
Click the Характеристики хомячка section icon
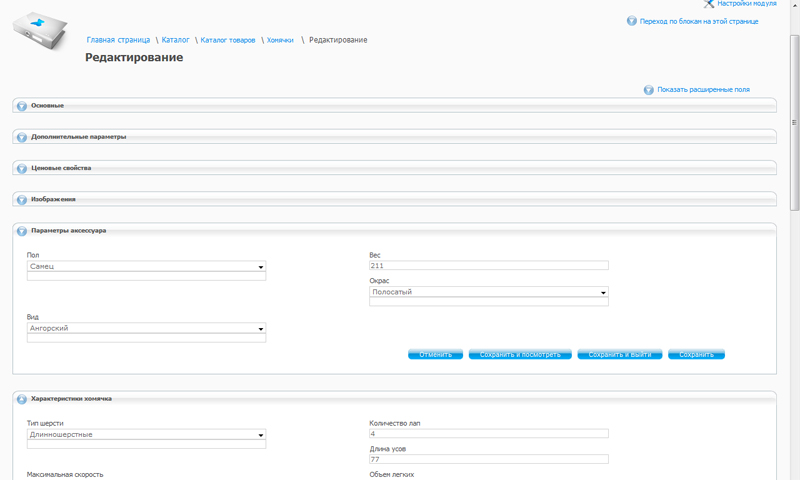point(22,399)
